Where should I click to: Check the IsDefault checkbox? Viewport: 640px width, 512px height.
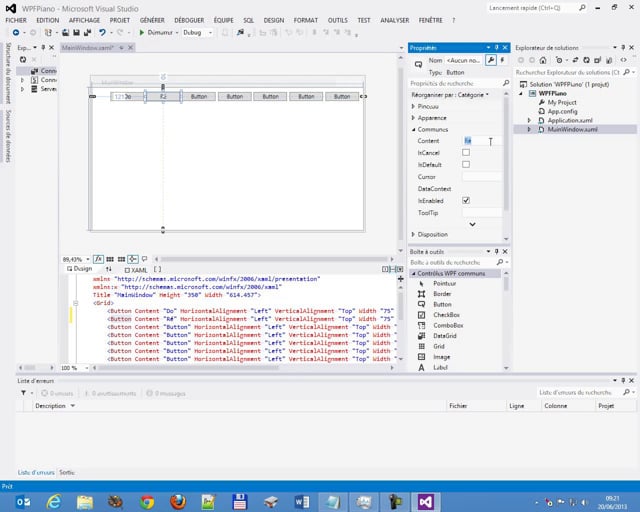[466, 164]
